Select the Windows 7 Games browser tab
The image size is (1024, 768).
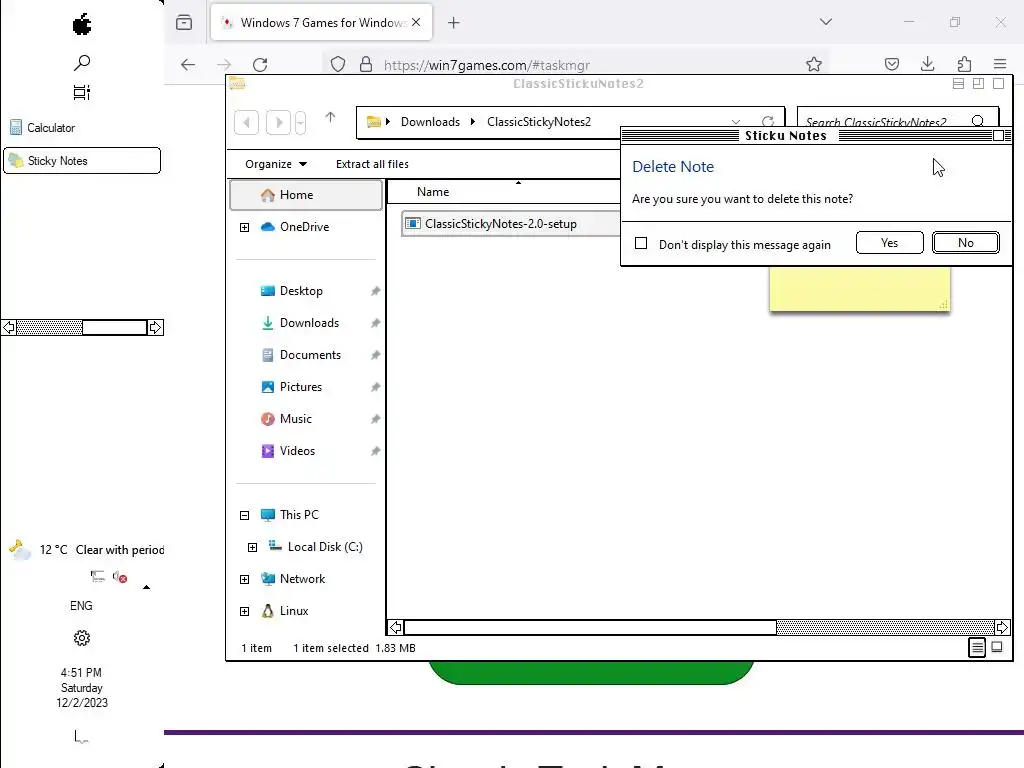tap(321, 23)
